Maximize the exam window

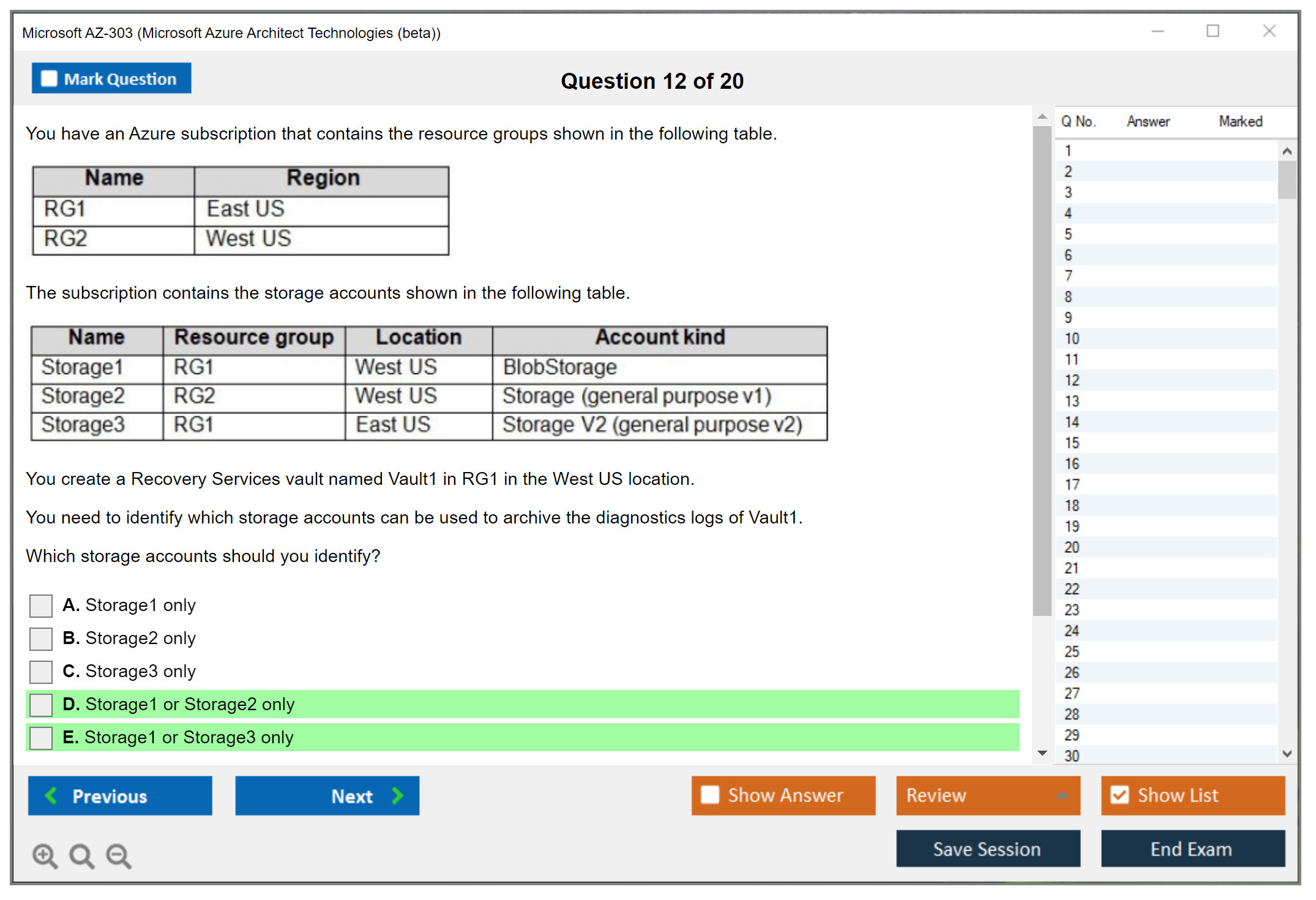coord(1213,31)
